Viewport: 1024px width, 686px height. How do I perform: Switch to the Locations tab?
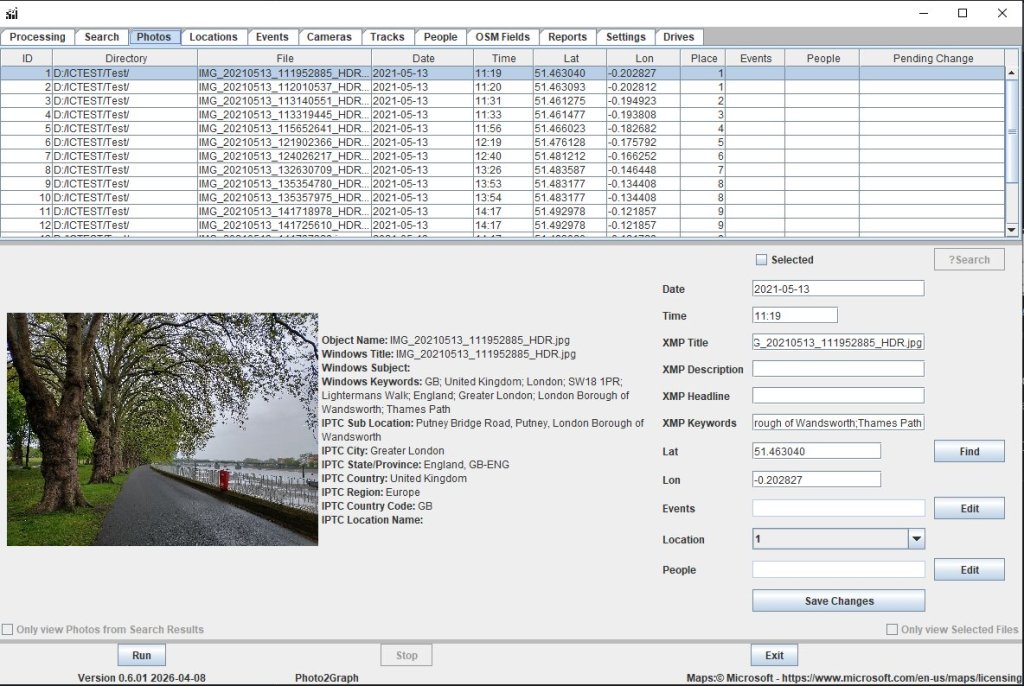213,37
